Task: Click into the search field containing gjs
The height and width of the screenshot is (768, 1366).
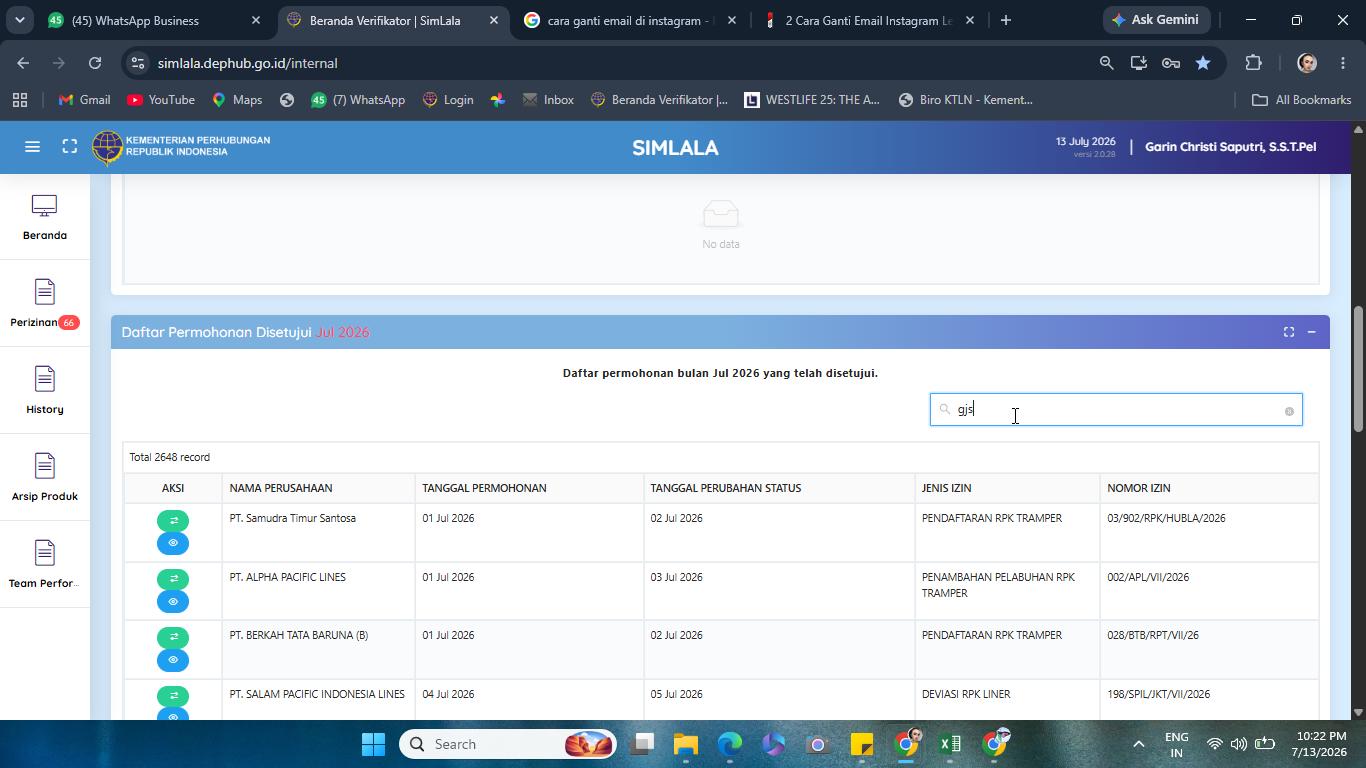Action: click(1116, 410)
